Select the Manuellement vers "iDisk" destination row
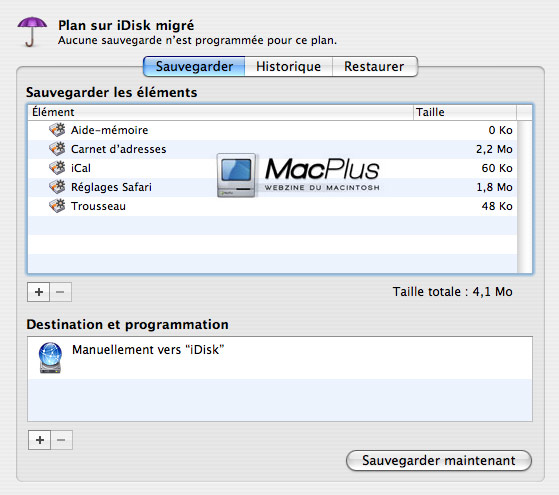 280,358
